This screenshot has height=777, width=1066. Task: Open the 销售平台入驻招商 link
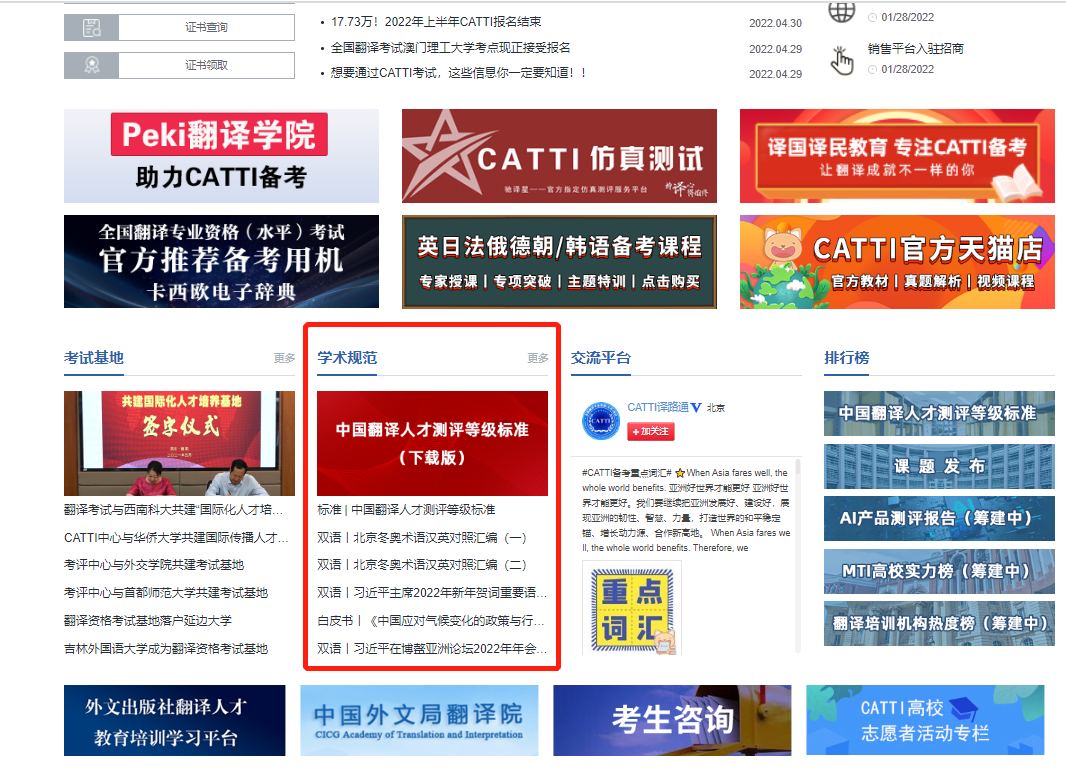(915, 48)
